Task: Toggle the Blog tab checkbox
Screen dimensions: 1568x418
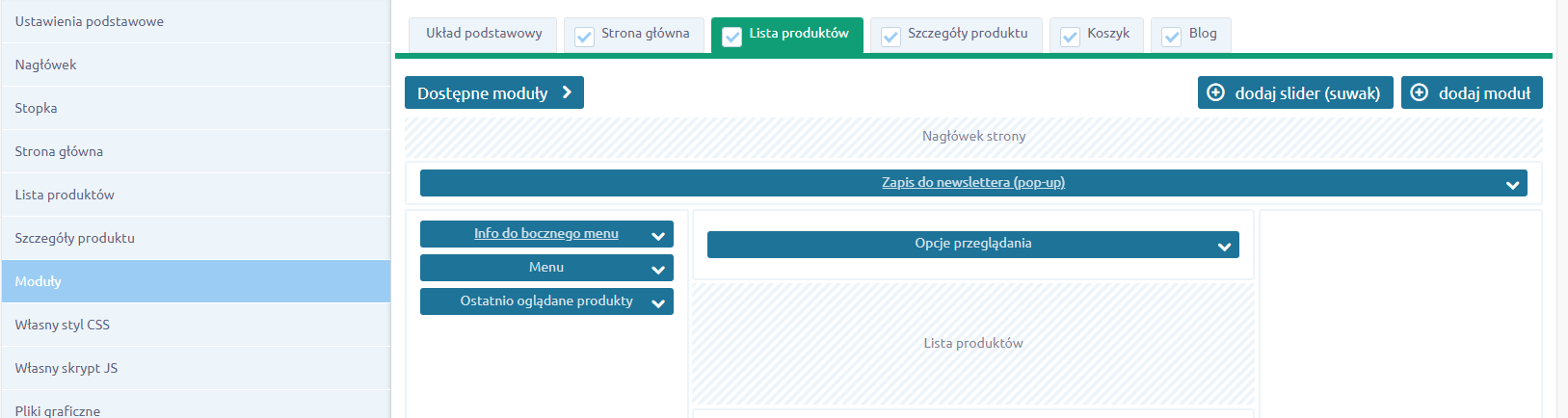Action: coord(1171,37)
